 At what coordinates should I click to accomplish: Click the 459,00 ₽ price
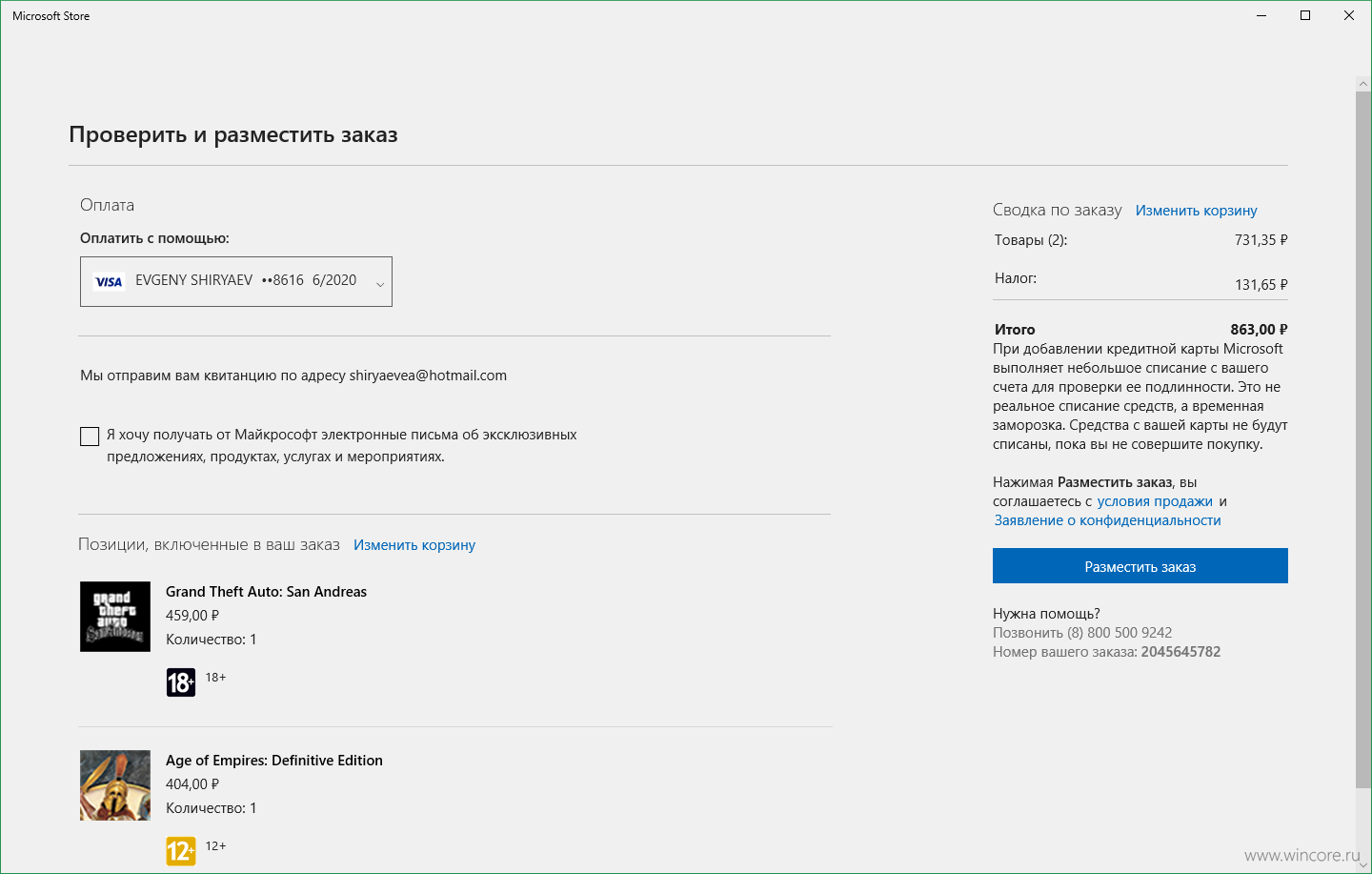coord(192,616)
